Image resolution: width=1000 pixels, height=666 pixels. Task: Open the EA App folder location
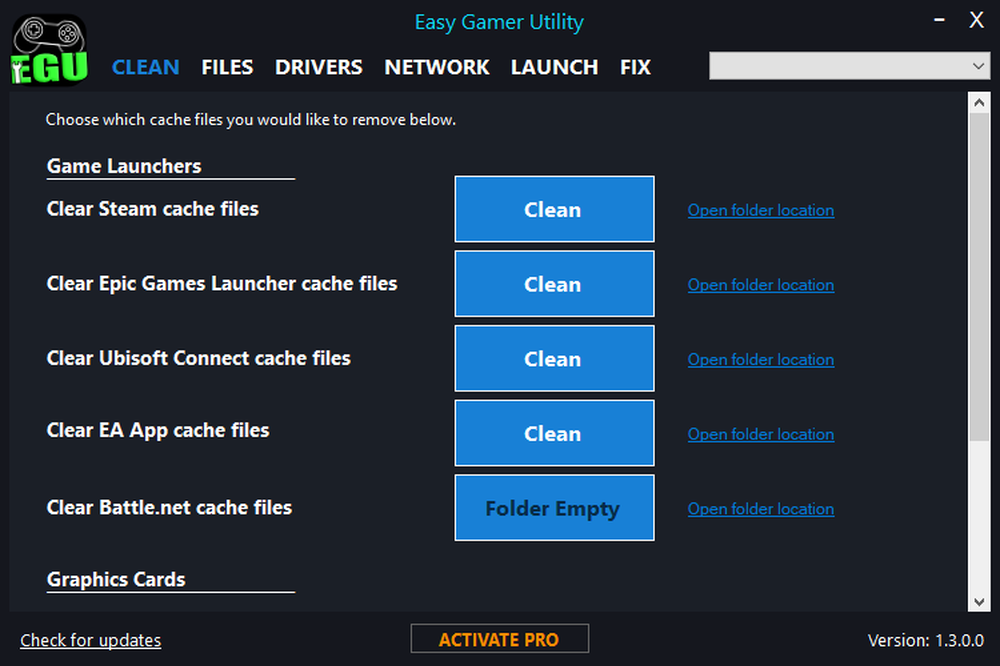coord(760,434)
